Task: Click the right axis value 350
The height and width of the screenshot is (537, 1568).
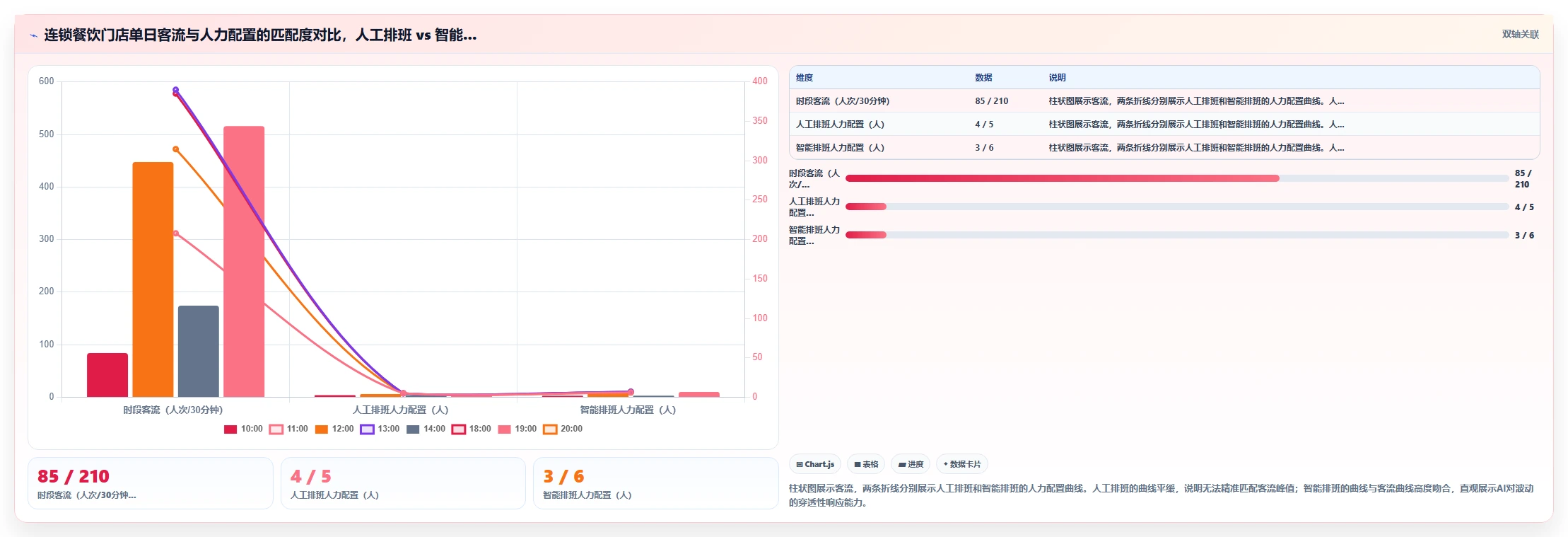Action: [x=760, y=121]
